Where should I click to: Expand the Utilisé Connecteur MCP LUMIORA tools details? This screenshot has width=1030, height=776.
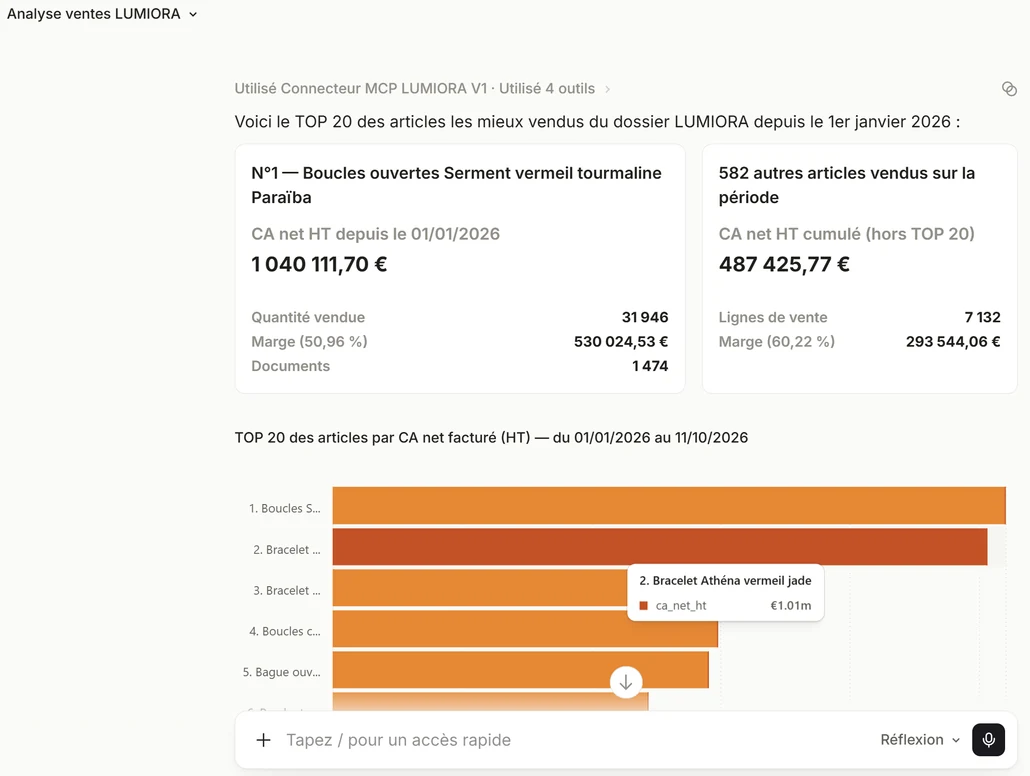coord(422,89)
